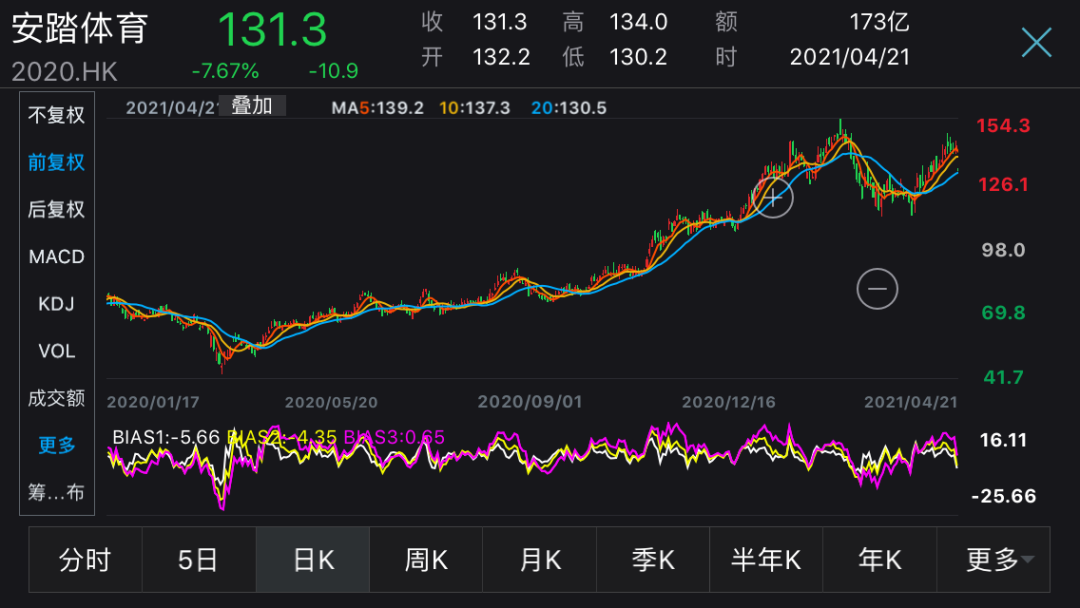Switch to 周K weekly candlestick tab
1080x608 pixels.
tap(426, 560)
